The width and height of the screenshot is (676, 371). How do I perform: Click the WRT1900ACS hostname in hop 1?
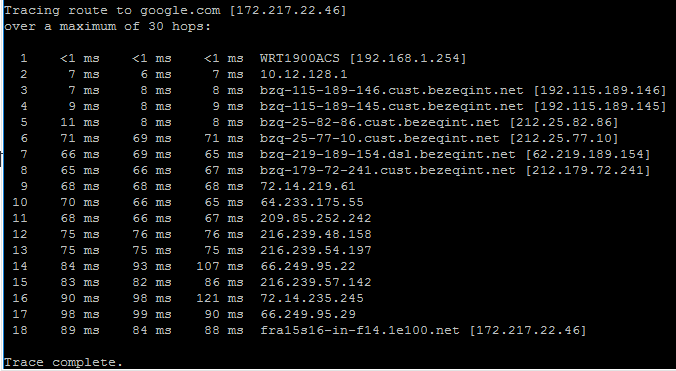coord(300,58)
